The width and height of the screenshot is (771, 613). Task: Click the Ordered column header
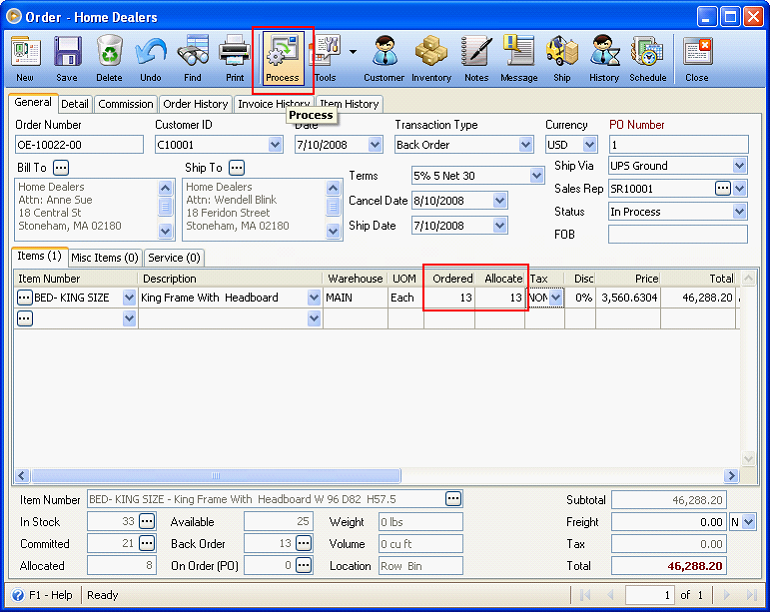[x=449, y=278]
